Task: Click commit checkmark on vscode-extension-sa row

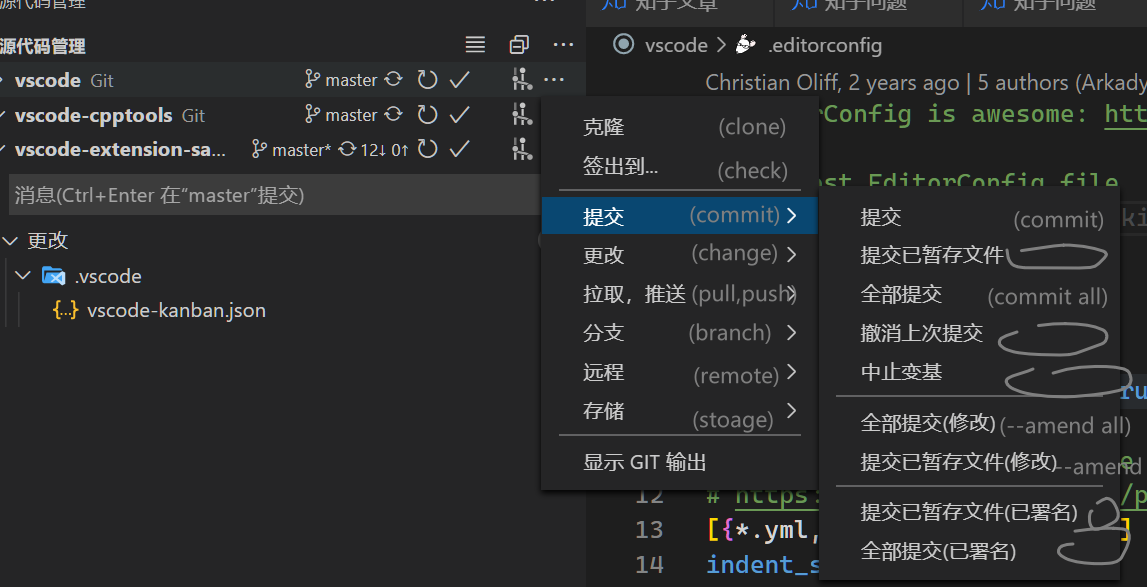Action: (x=459, y=150)
